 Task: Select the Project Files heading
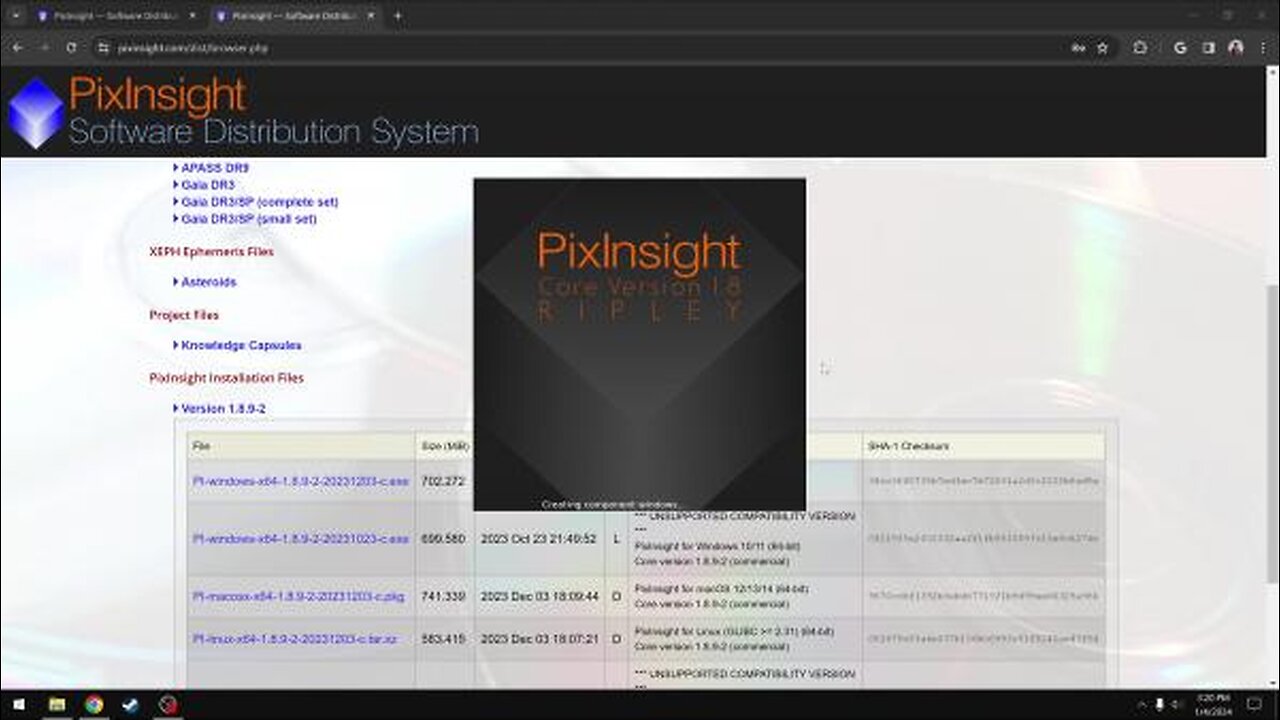[x=184, y=315]
